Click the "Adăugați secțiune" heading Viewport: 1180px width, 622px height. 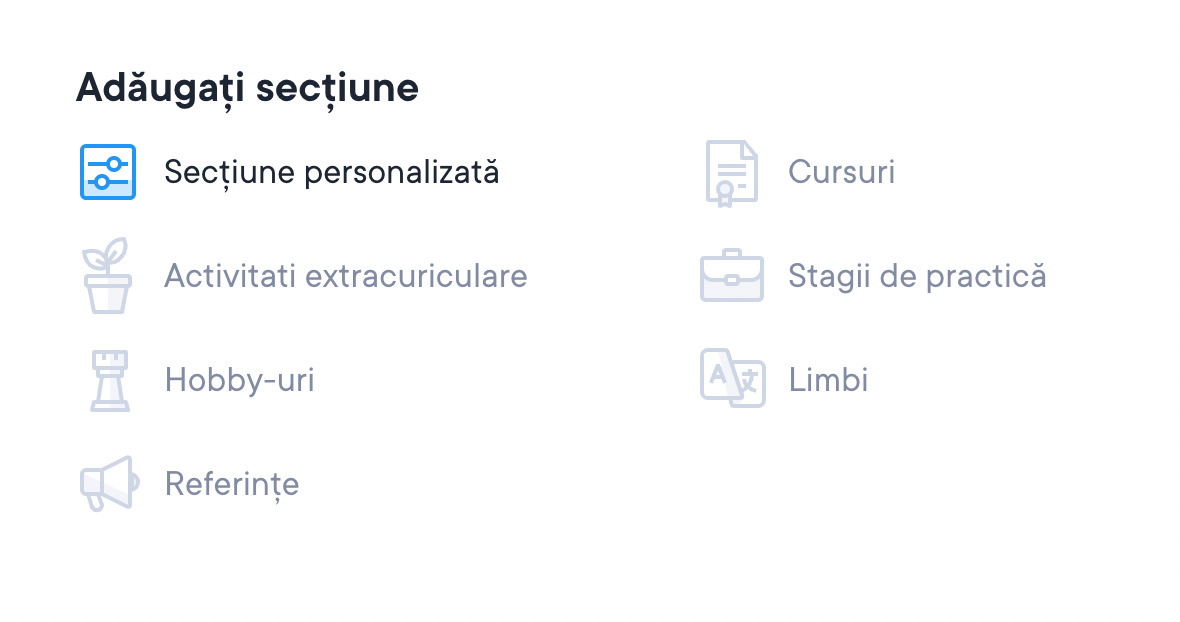(247, 88)
